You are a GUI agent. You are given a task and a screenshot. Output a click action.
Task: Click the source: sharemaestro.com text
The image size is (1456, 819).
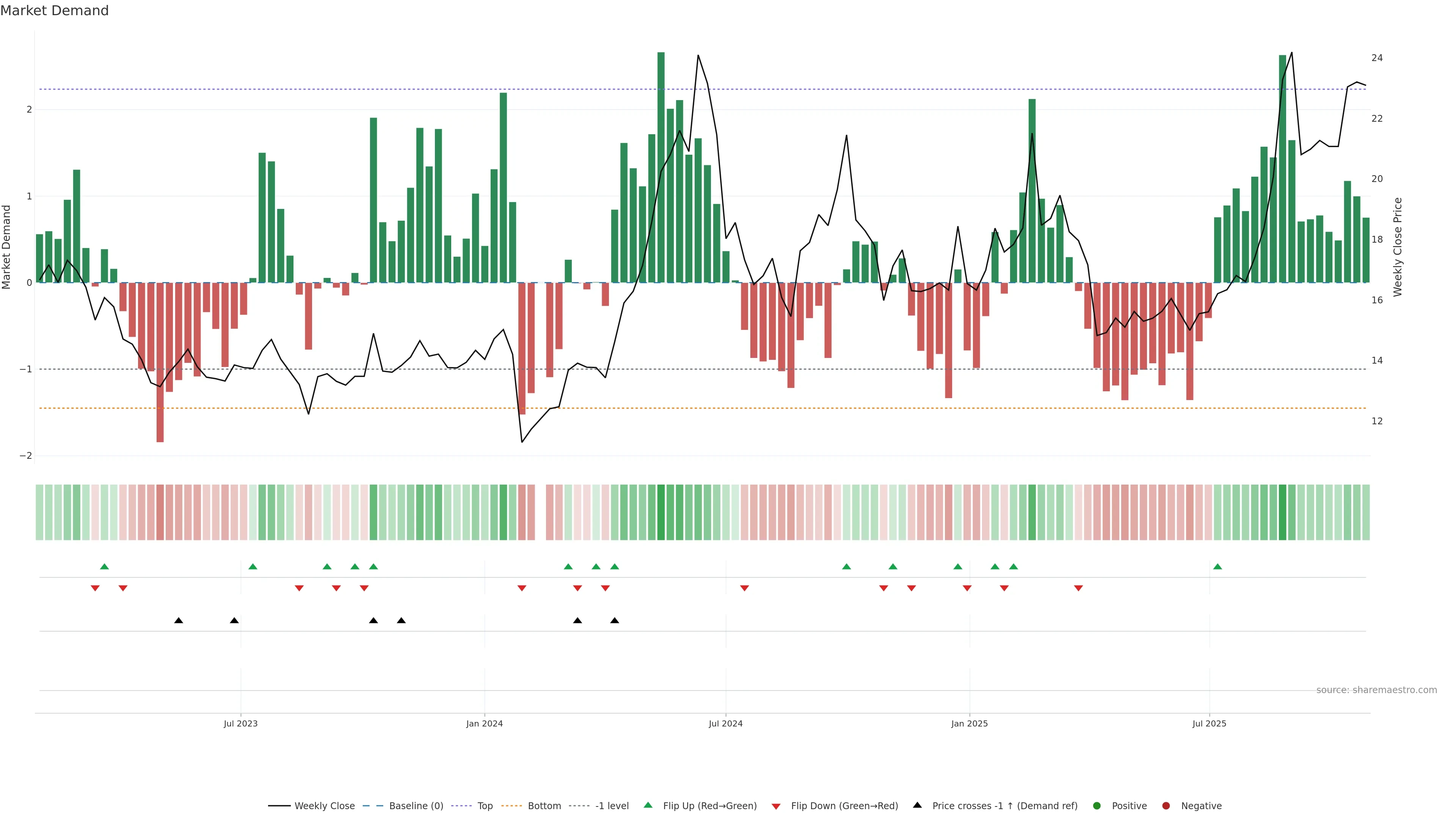(1376, 690)
